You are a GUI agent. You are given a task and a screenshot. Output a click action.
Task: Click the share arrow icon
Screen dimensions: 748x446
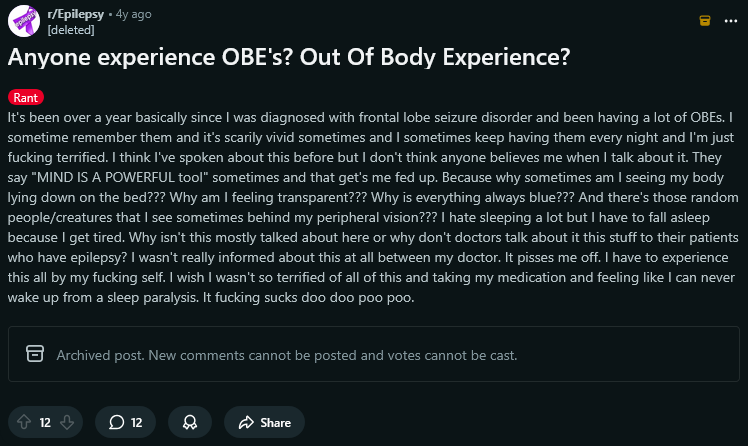tap(244, 423)
